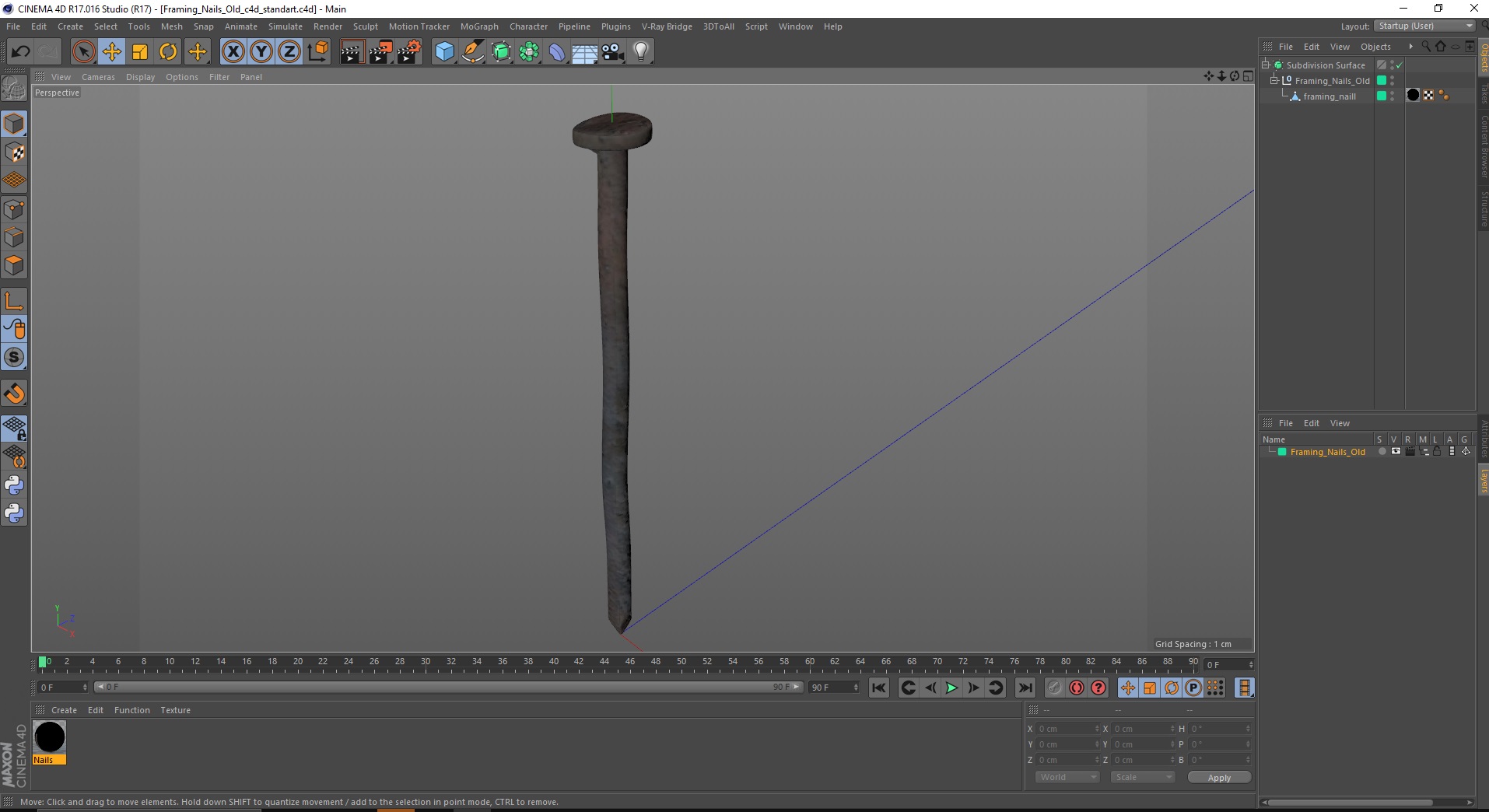Click the Undo arrow icon
This screenshot has height=812, width=1489.
[20, 52]
